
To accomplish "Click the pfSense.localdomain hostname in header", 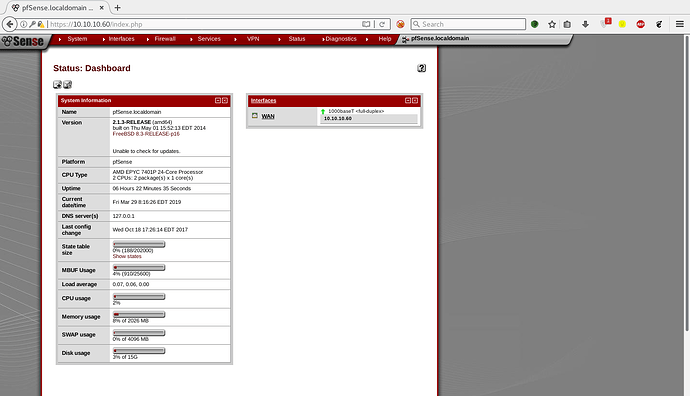I will tap(440, 38).
